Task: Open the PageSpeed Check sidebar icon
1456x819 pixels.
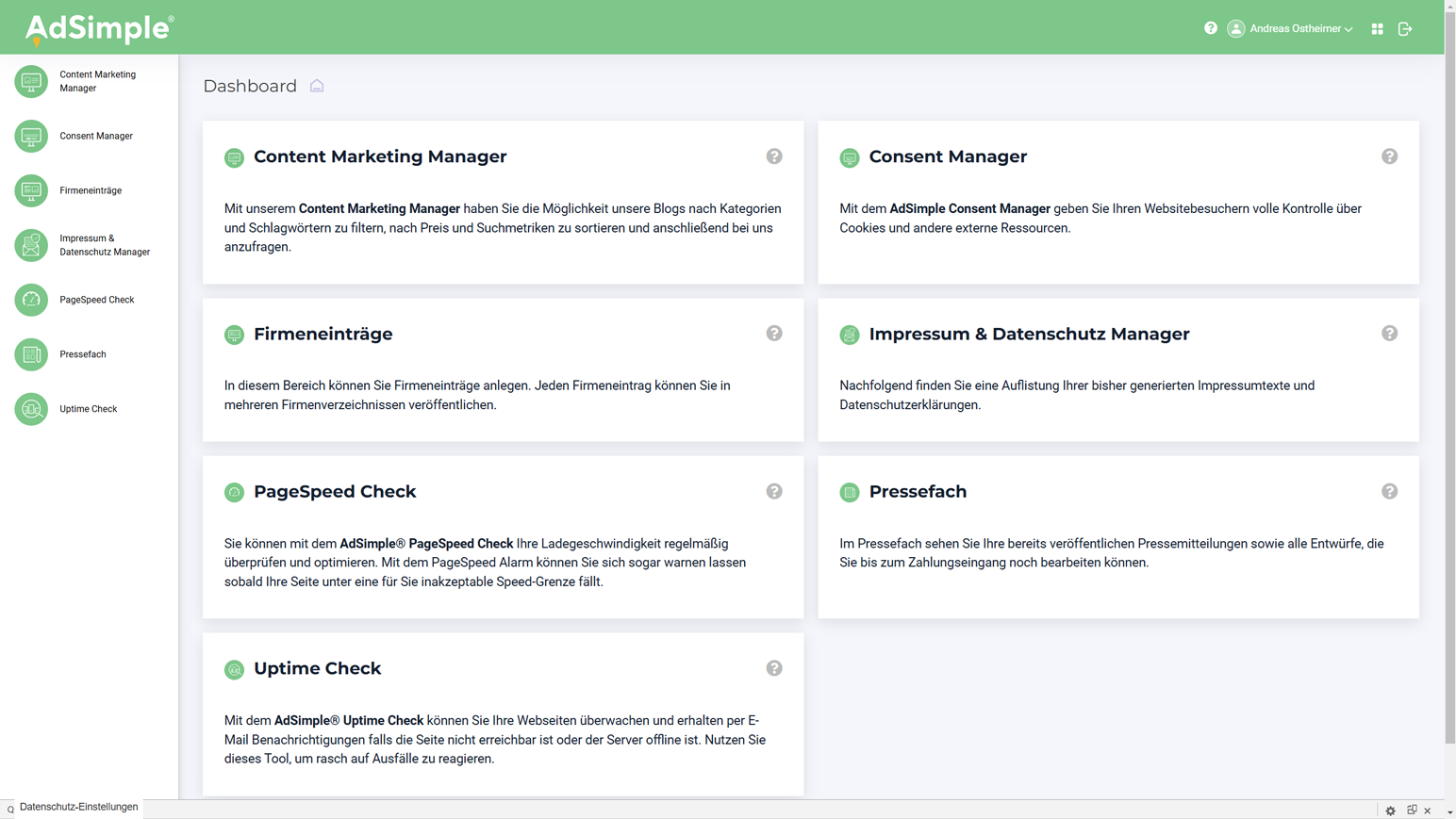Action: (x=31, y=300)
